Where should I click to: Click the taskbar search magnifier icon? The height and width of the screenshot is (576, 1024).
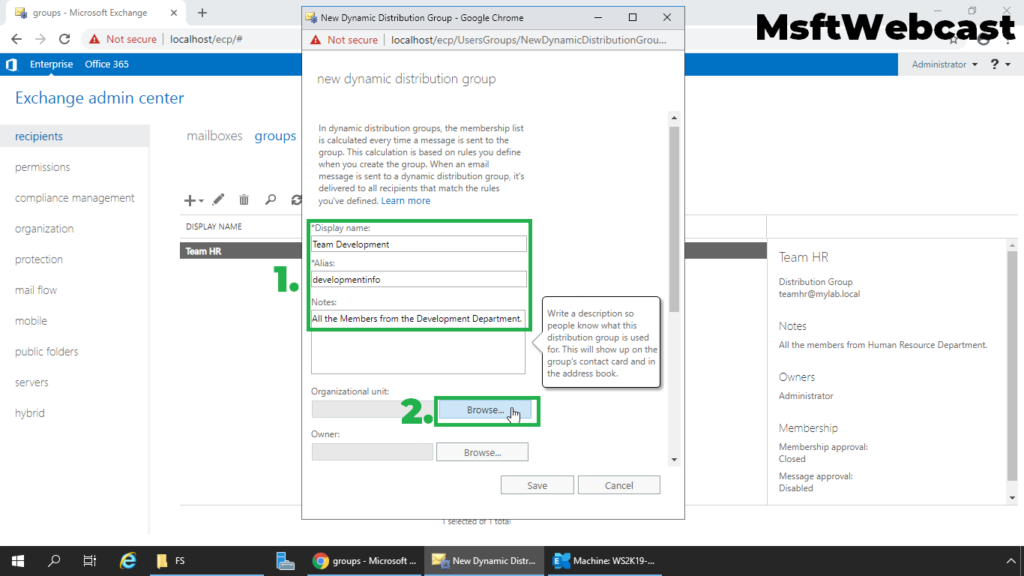click(54, 560)
